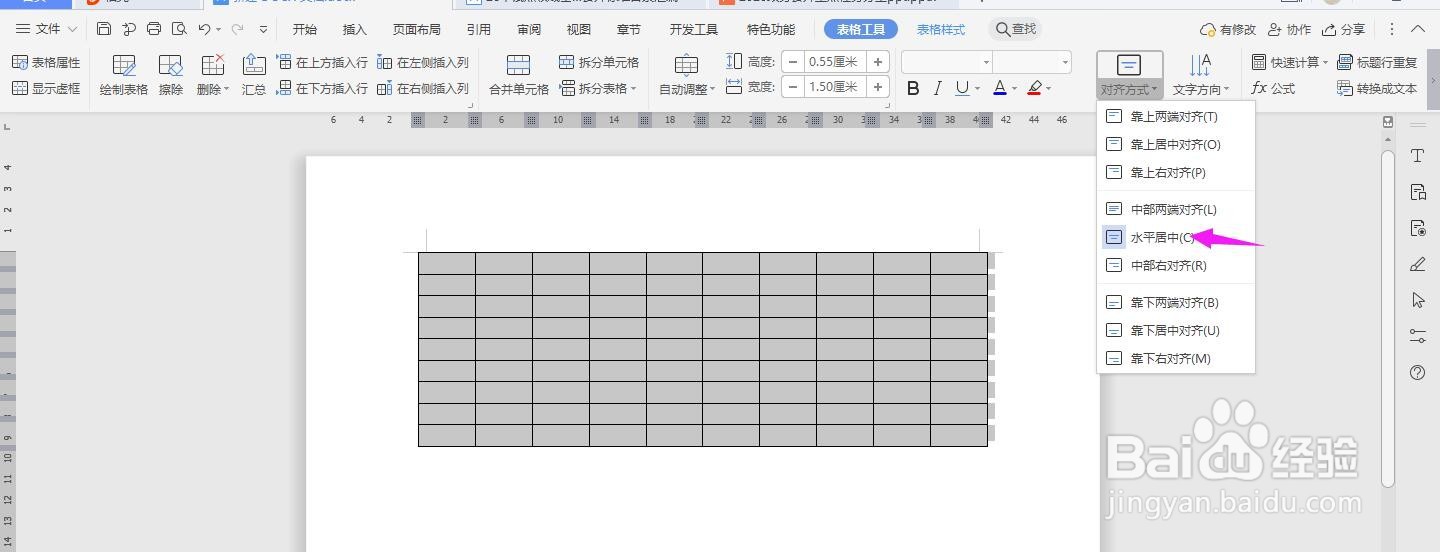Decrease column width with minus button

point(794,87)
